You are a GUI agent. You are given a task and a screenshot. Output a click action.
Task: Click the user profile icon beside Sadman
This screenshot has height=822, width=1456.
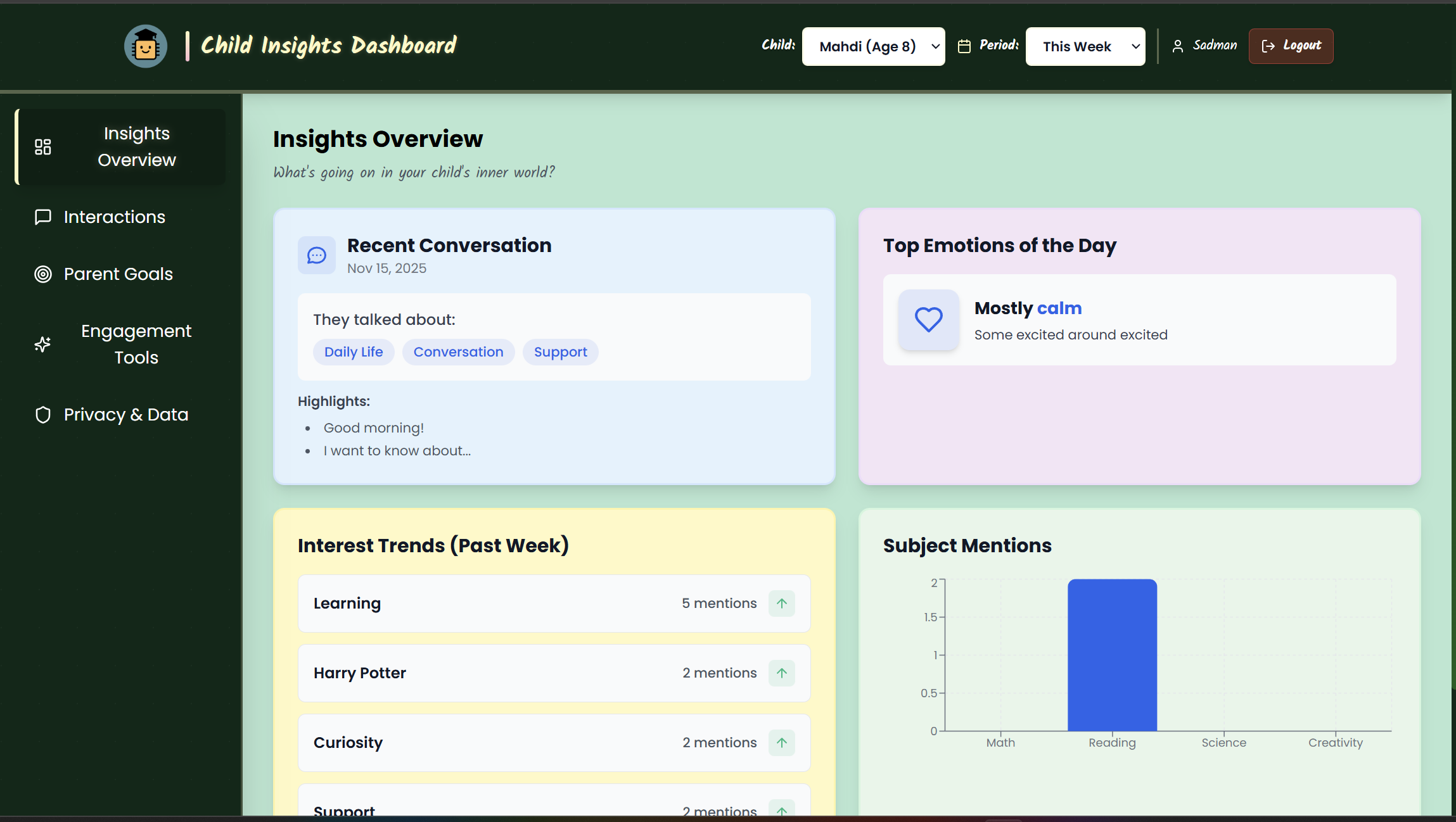click(x=1177, y=46)
